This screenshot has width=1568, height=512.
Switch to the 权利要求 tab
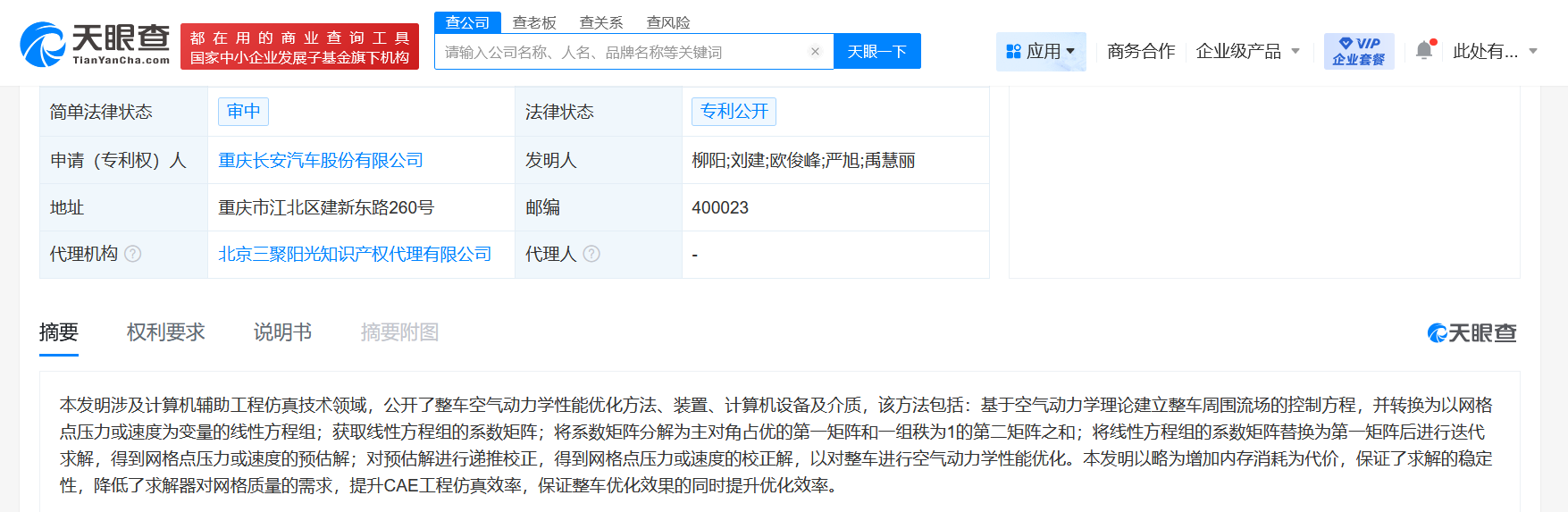pos(165,332)
